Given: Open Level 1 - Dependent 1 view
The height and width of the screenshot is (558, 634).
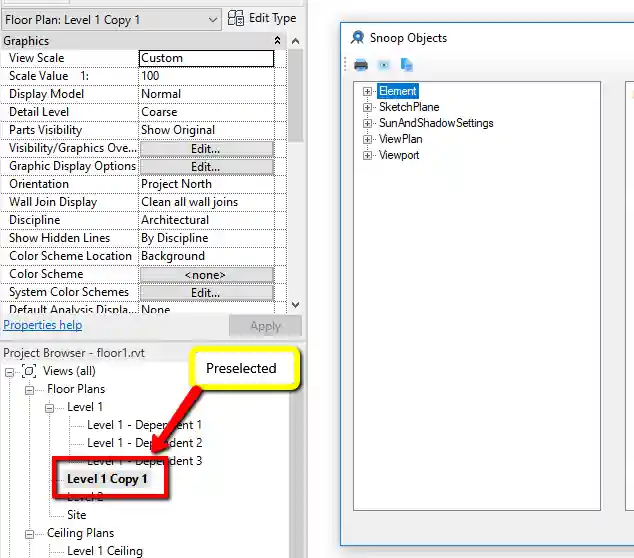Looking at the screenshot, I should [x=144, y=425].
